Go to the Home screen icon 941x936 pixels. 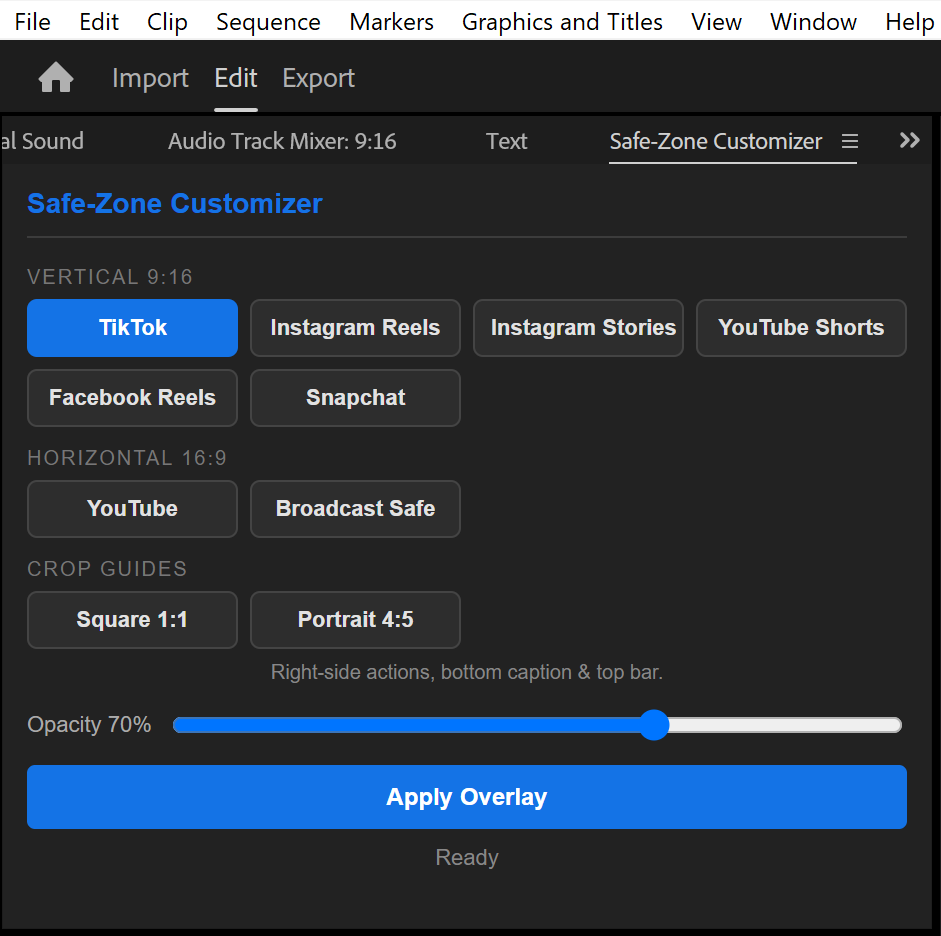point(56,77)
